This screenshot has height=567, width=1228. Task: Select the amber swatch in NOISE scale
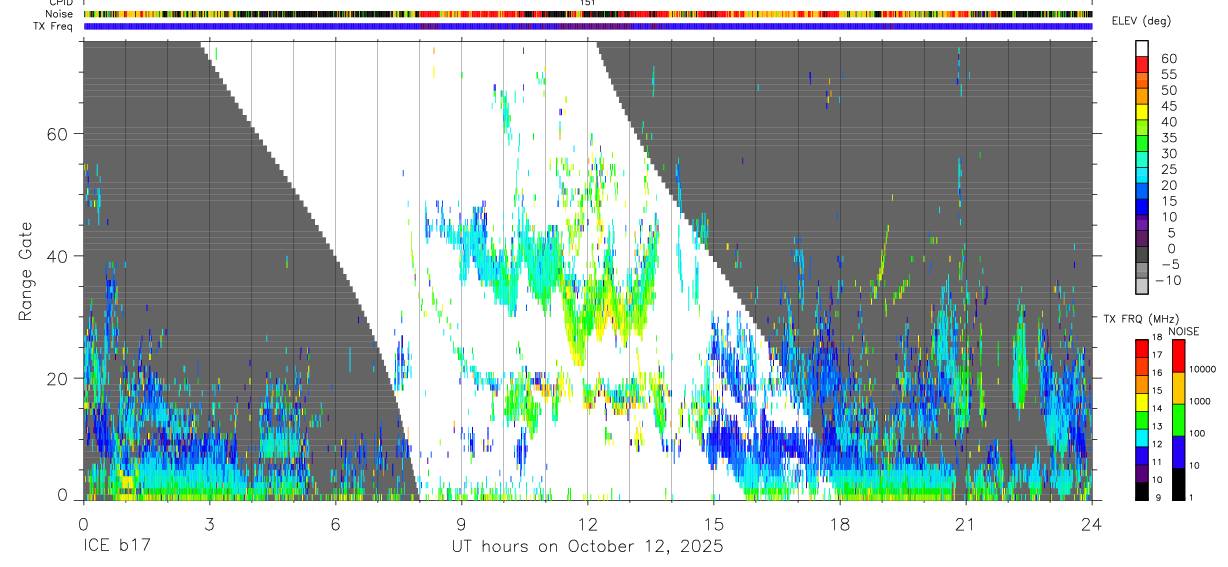click(1179, 388)
